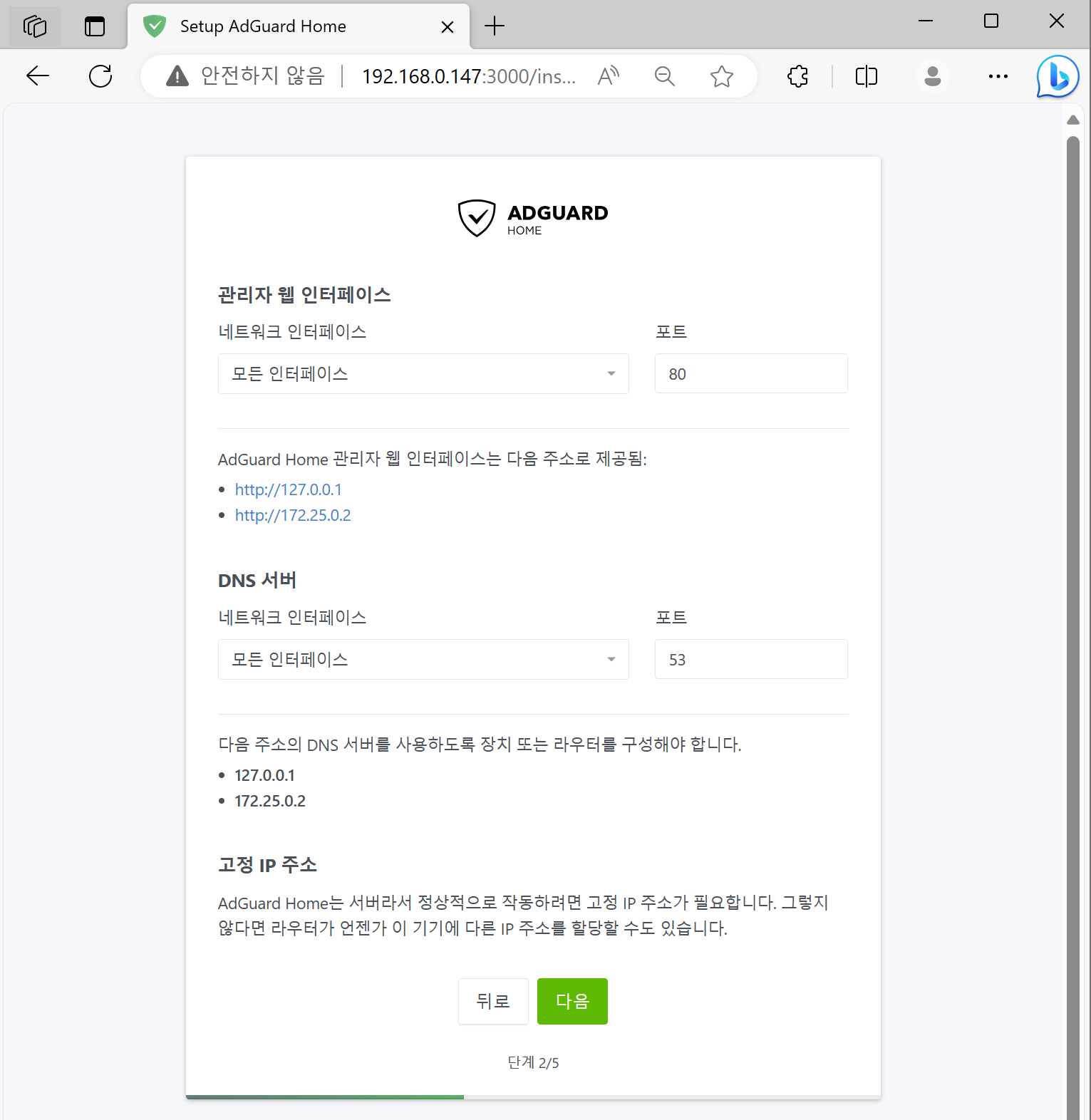Open the Bing chat sidebar icon
1091x1120 pixels.
[x=1058, y=76]
